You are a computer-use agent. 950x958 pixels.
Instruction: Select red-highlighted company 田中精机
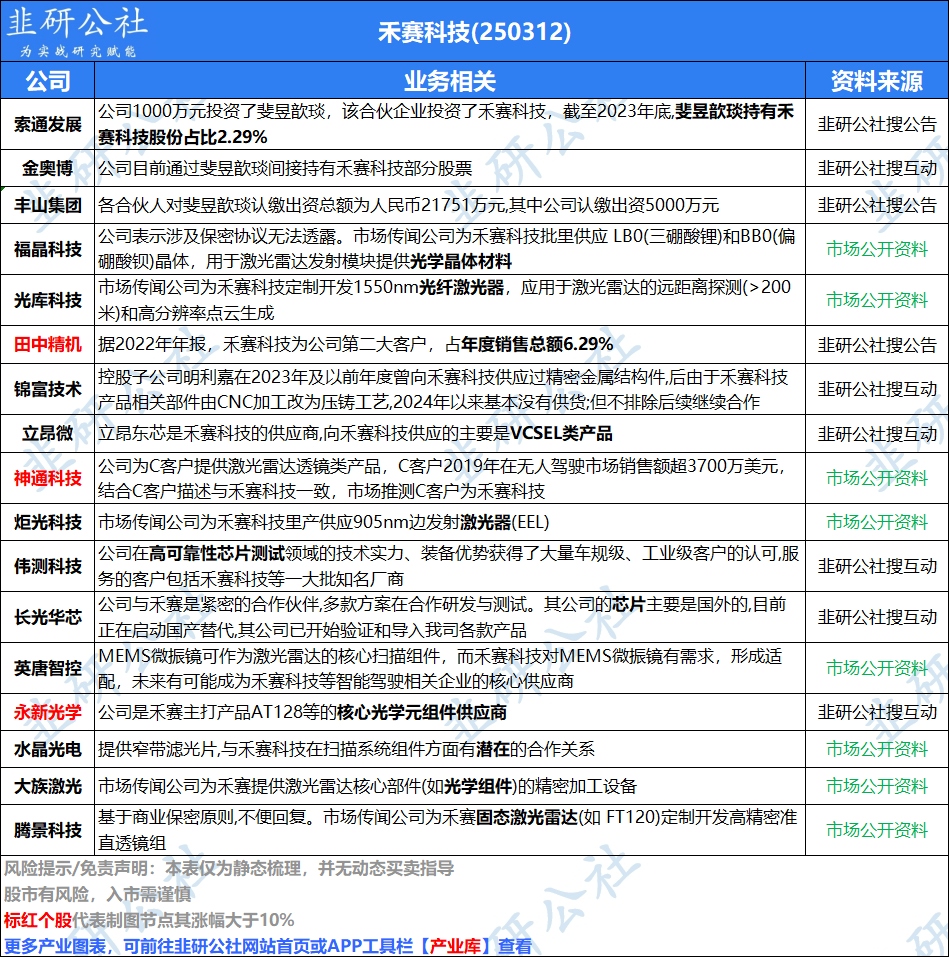[x=48, y=345]
